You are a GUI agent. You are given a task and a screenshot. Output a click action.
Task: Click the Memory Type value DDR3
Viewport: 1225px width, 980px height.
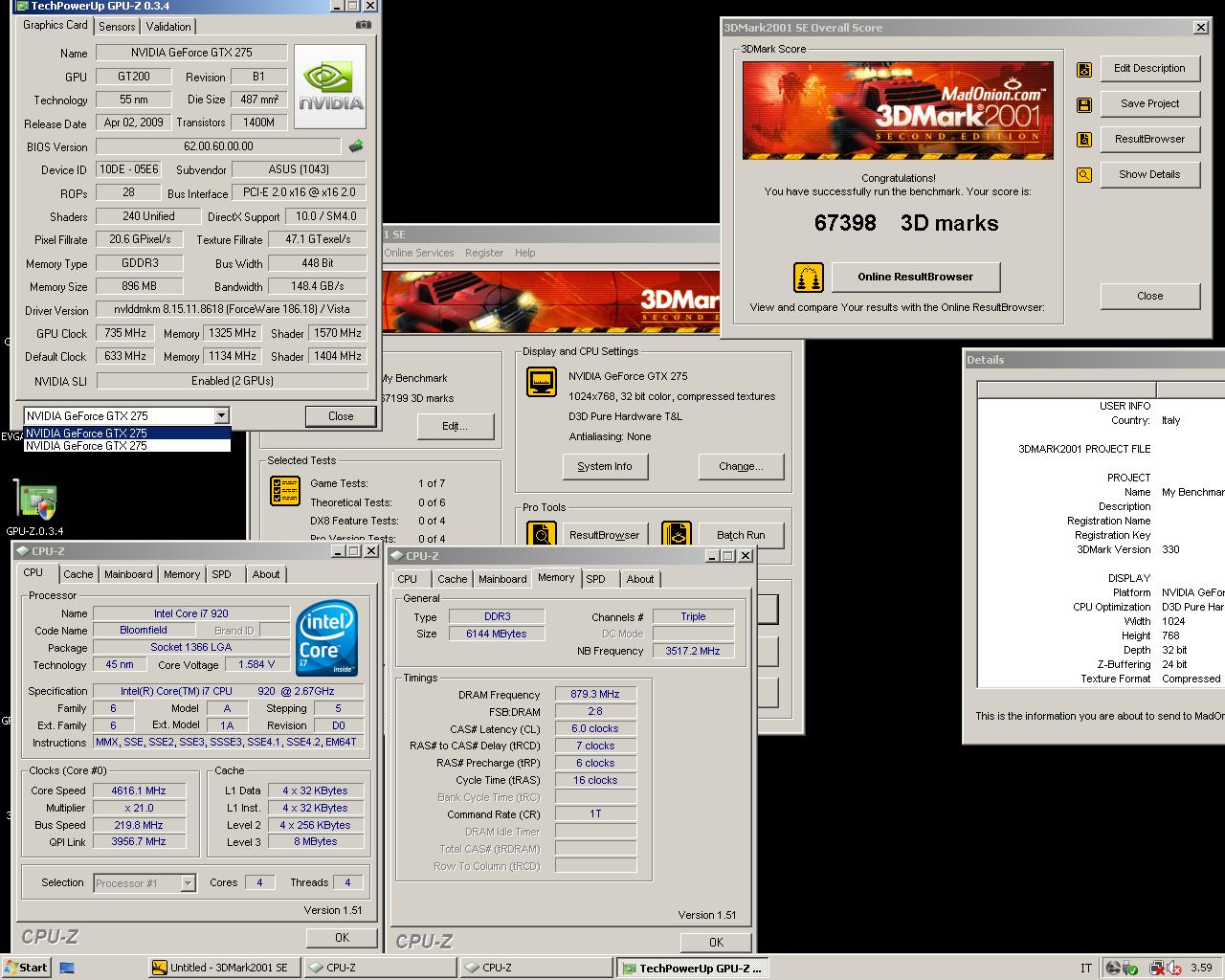(x=497, y=617)
